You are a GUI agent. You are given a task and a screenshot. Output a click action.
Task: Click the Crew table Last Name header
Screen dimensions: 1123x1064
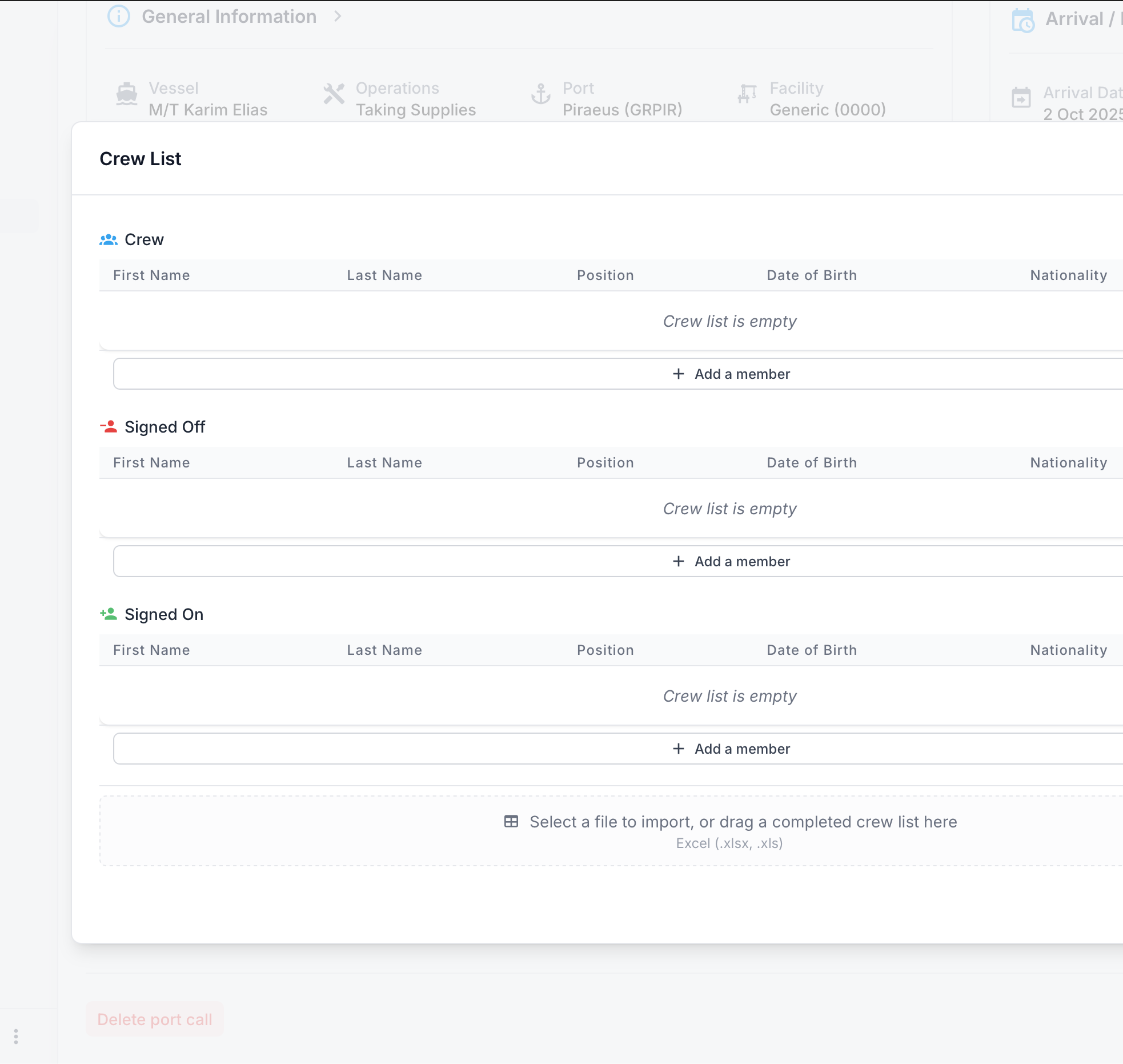(x=384, y=275)
